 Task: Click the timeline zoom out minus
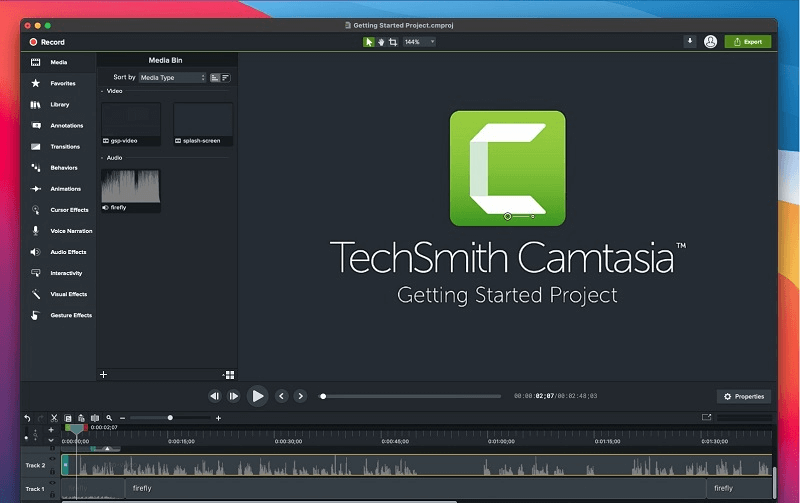[122, 418]
